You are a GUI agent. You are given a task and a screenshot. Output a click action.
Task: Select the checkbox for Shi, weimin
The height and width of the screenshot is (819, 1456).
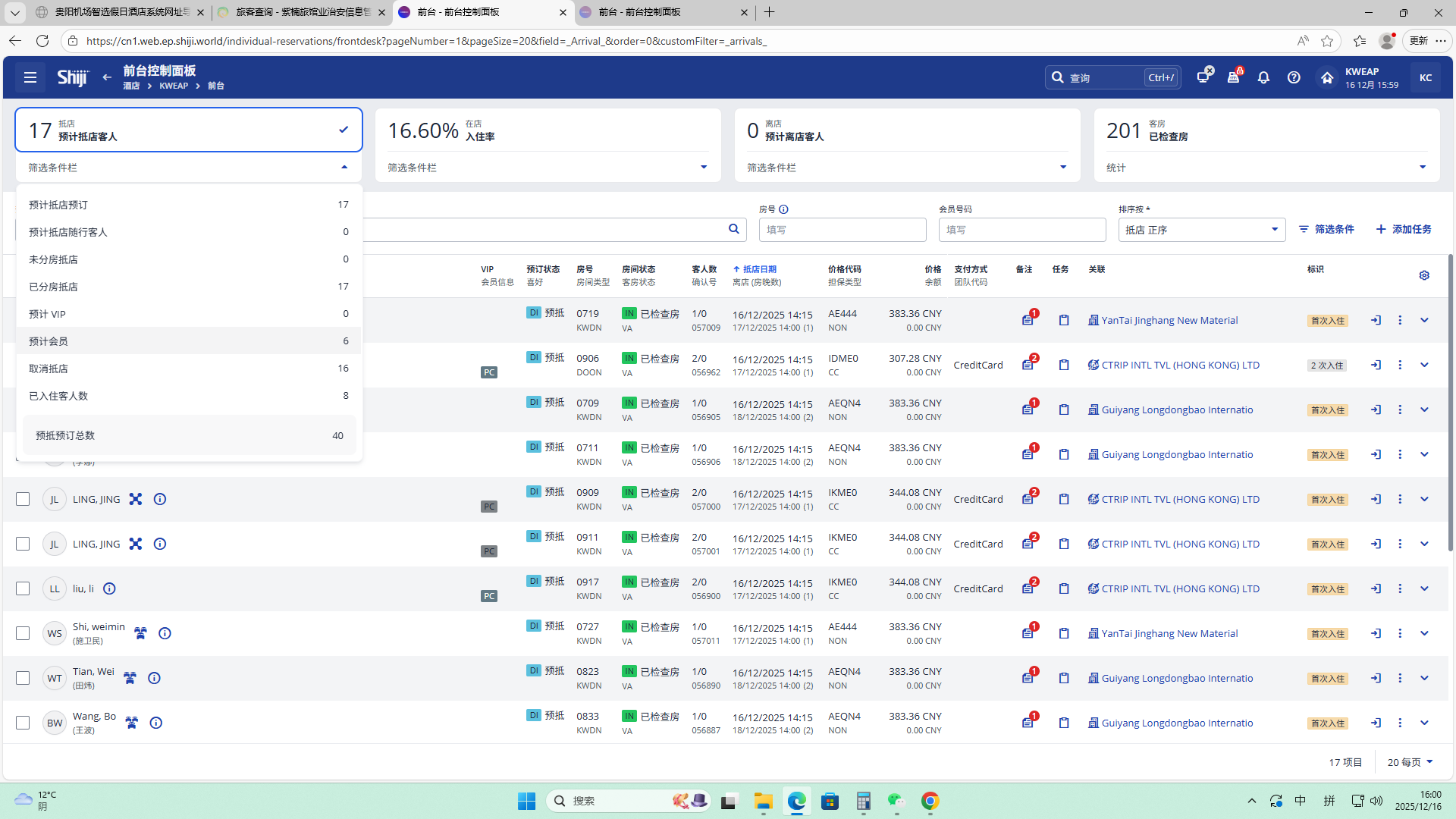[23, 633]
